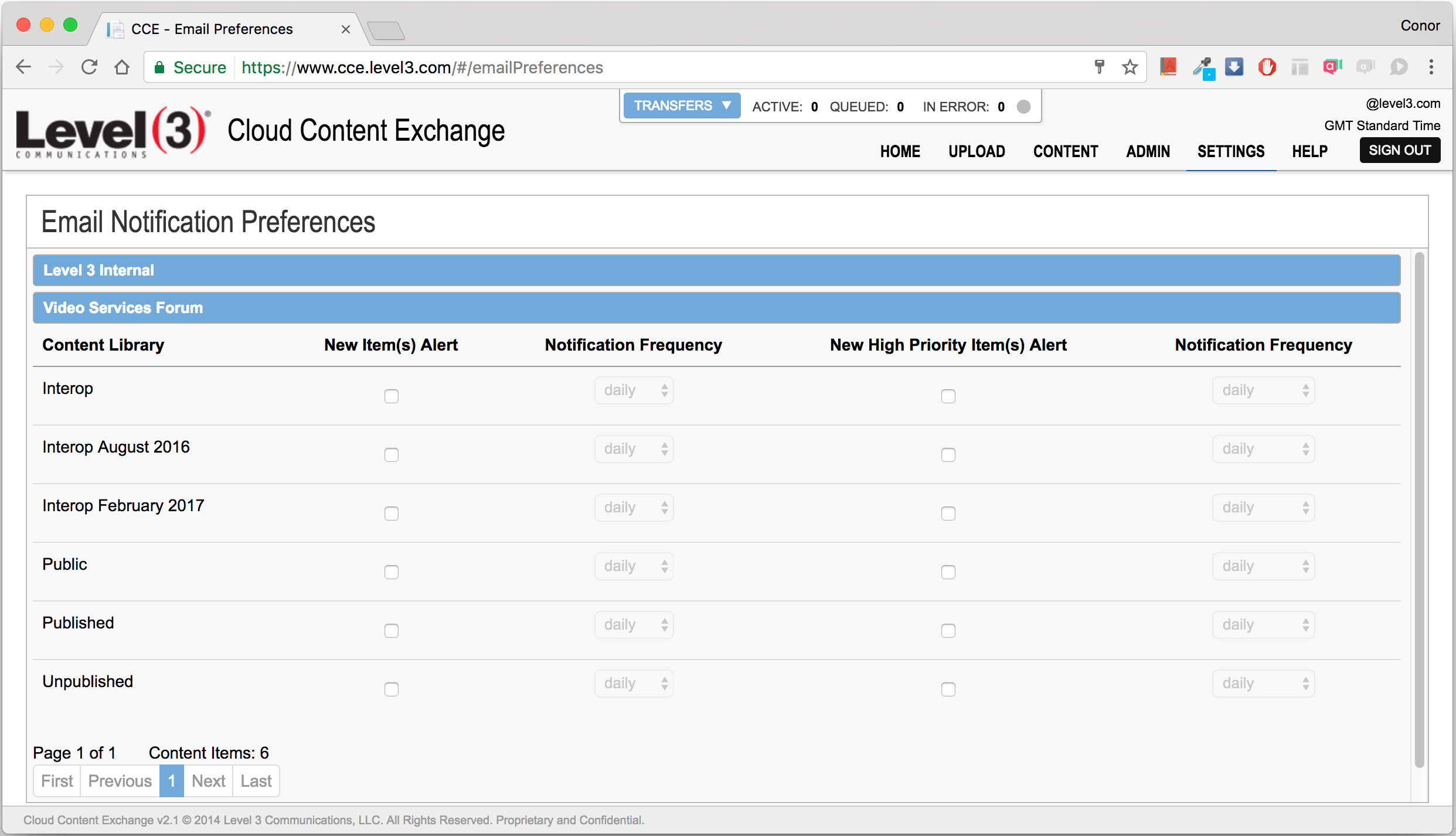This screenshot has width=1456, height=836.
Task: Go to First page of results
Action: [x=57, y=781]
